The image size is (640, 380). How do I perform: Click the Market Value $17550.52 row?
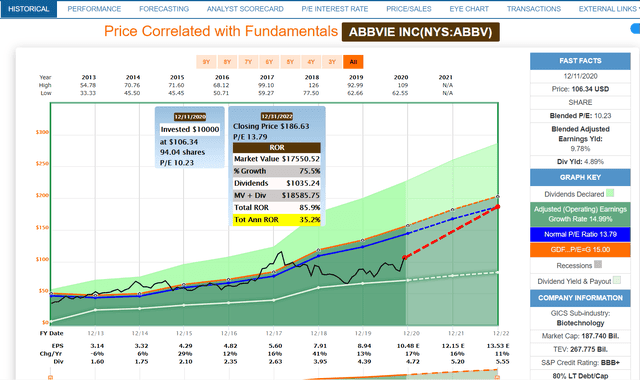point(277,159)
